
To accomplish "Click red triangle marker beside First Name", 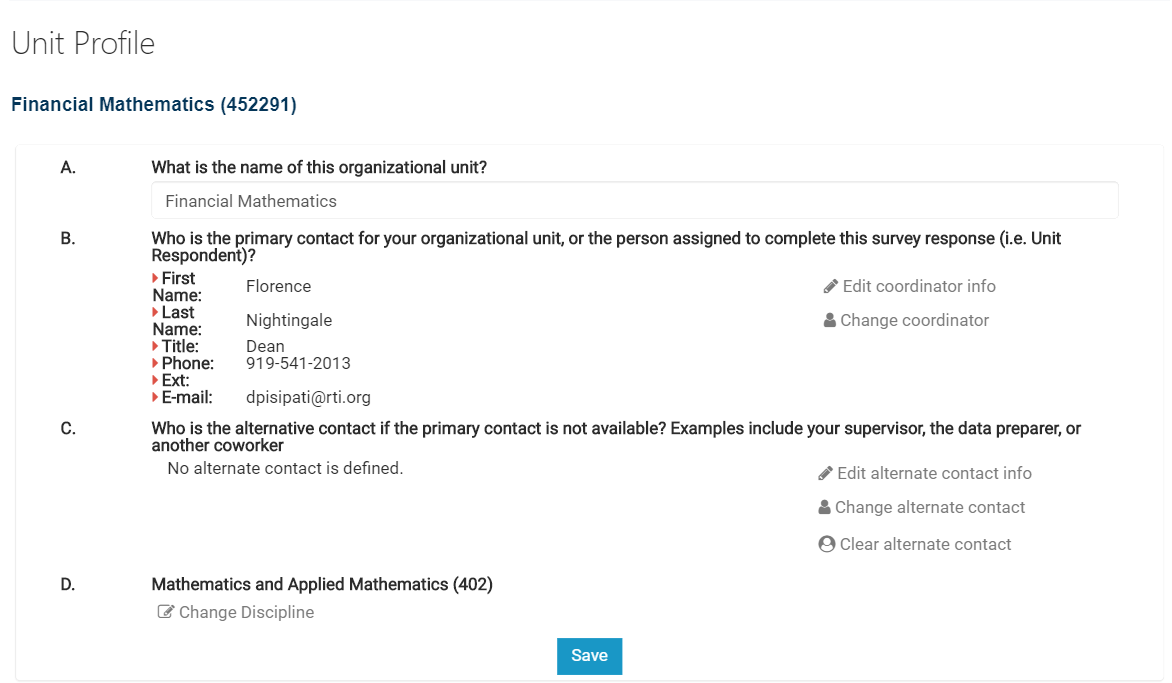I will [x=155, y=278].
